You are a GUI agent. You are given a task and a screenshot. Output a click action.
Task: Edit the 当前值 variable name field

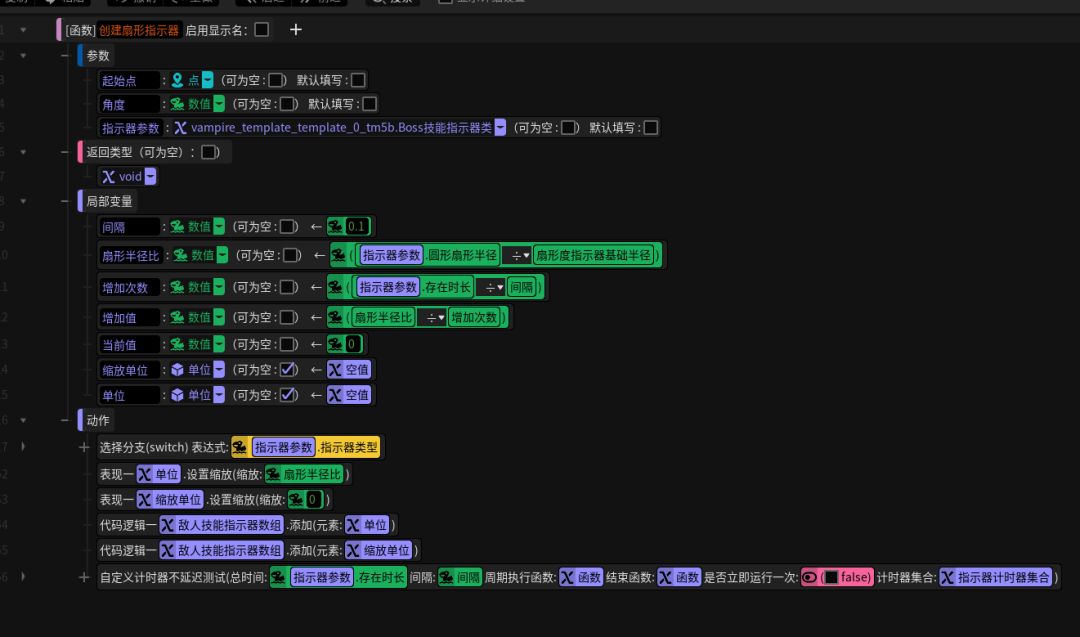[x=129, y=344]
